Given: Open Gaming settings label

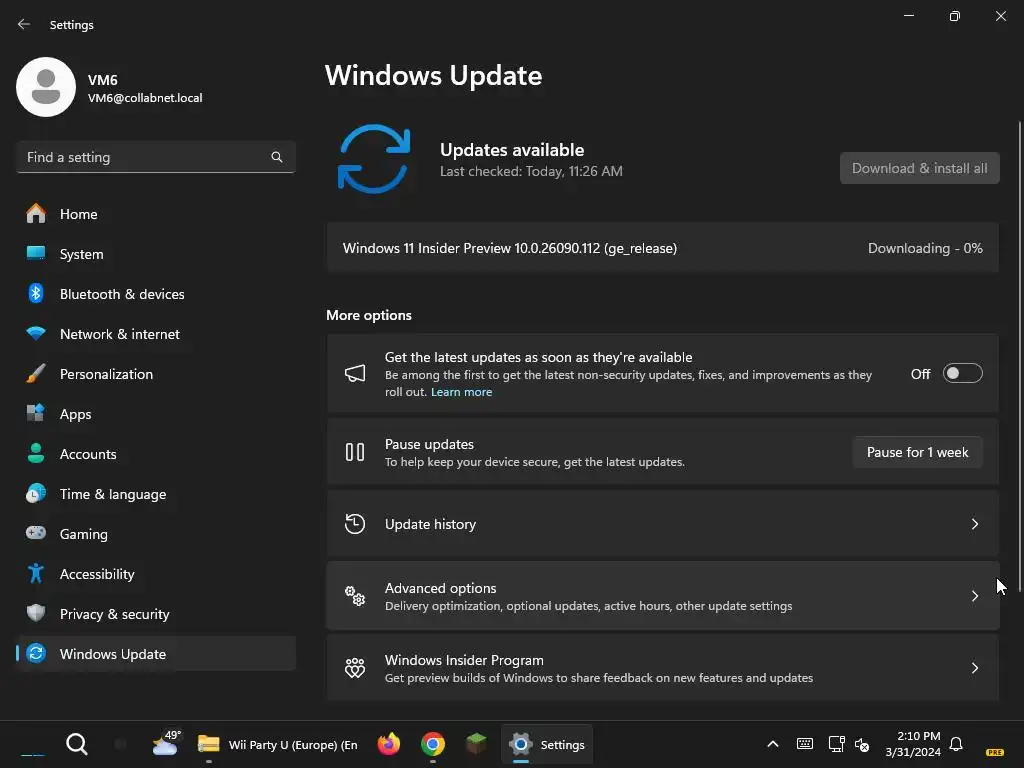Looking at the screenshot, I should click(x=84, y=534).
